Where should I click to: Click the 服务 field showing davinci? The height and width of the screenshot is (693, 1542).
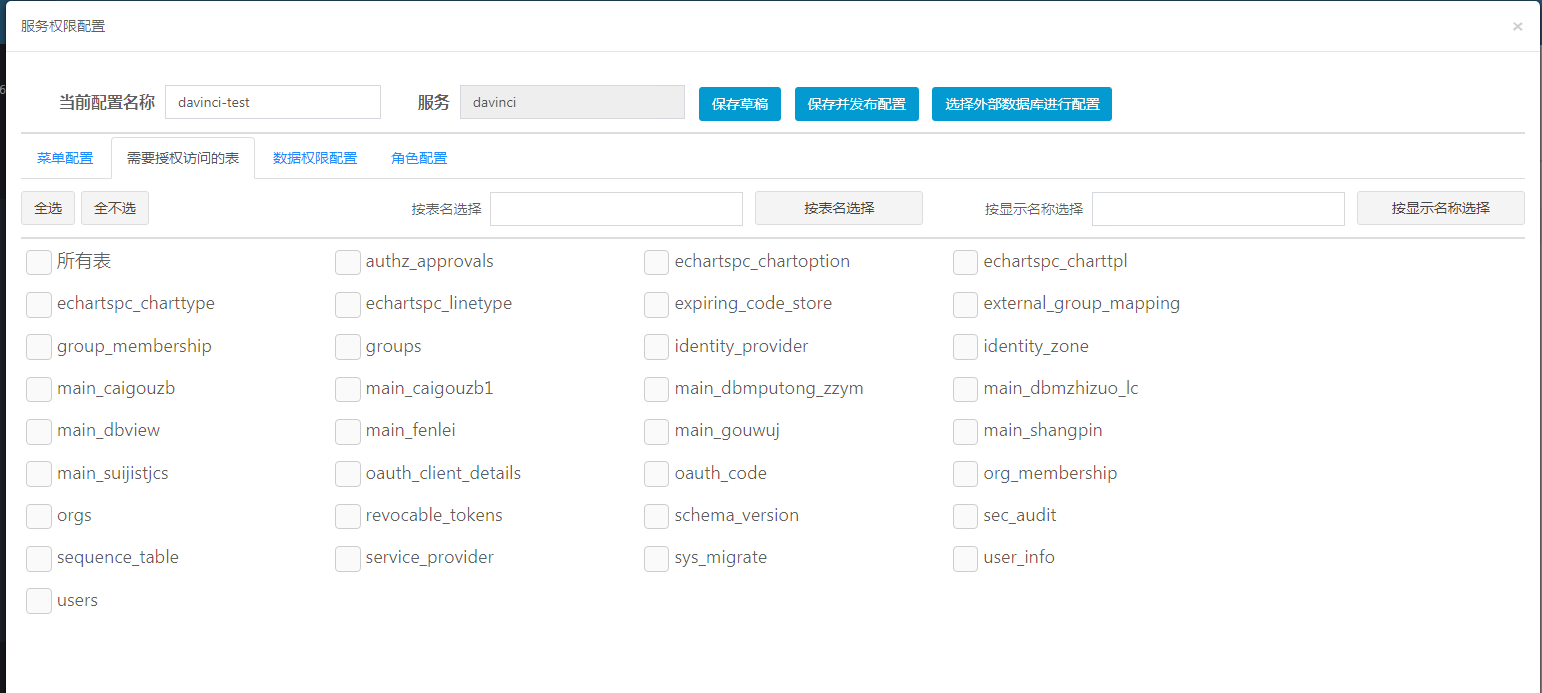(572, 102)
